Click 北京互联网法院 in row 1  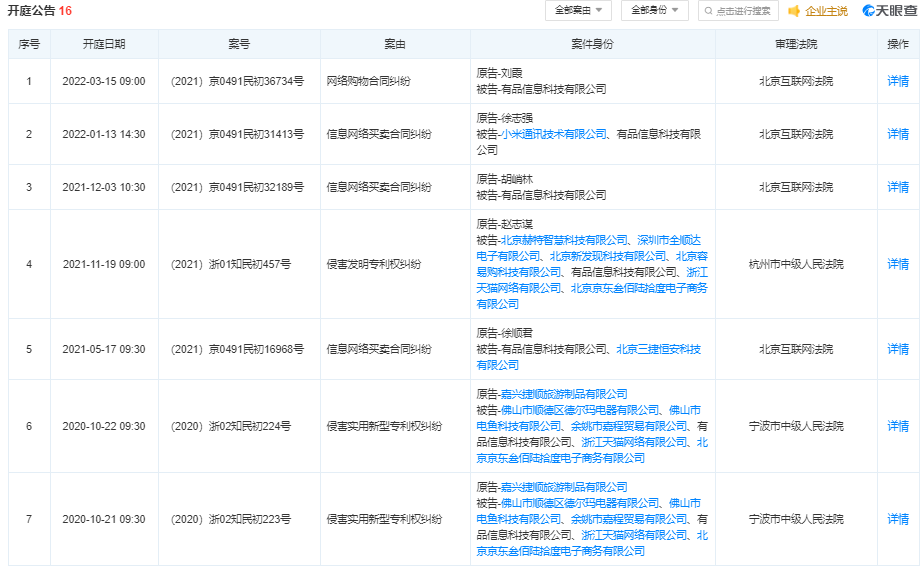tap(796, 81)
